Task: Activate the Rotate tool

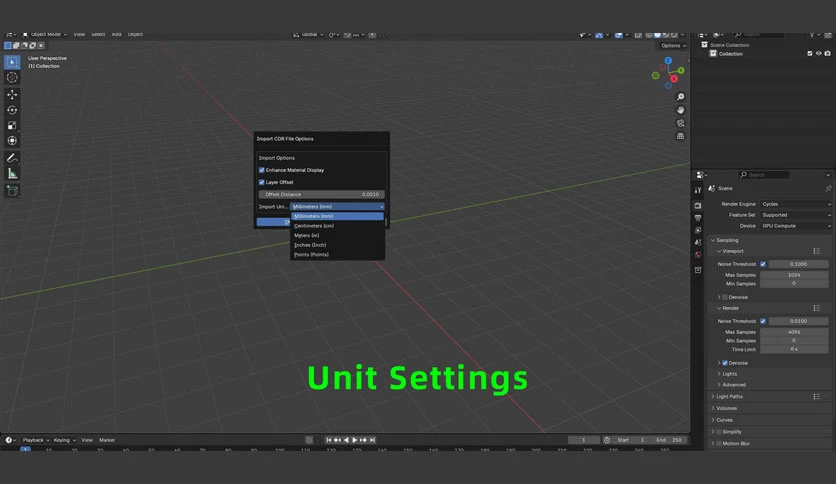Action: point(12,110)
